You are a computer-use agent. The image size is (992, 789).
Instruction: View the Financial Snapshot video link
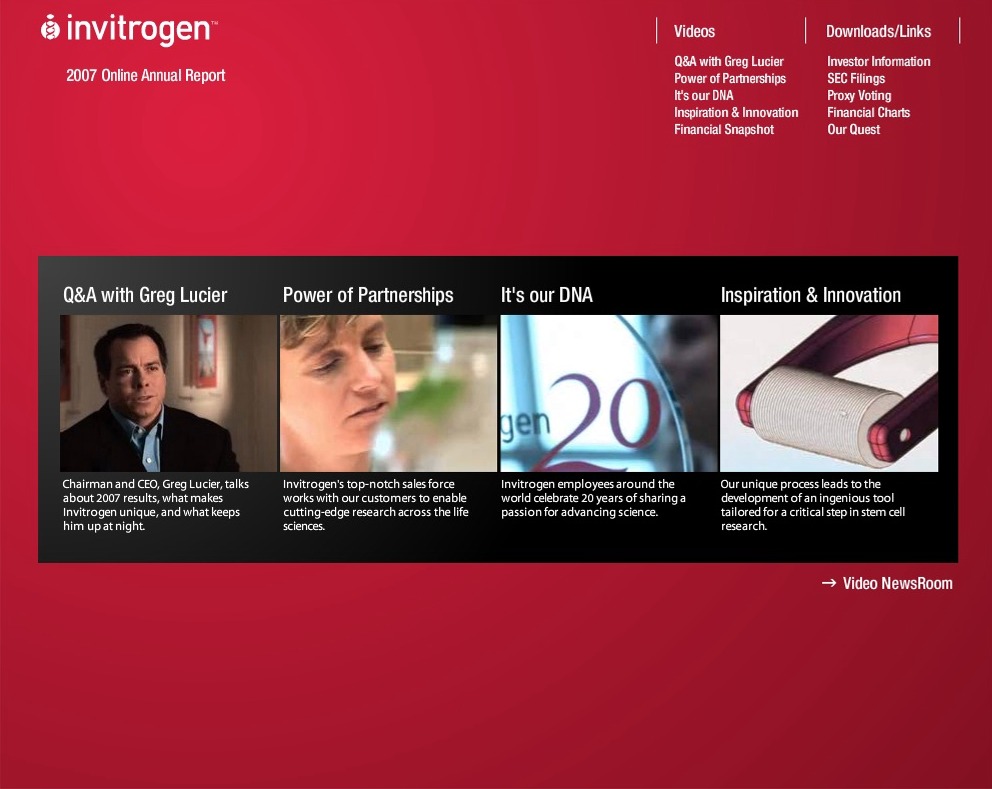pyautogui.click(x=723, y=130)
